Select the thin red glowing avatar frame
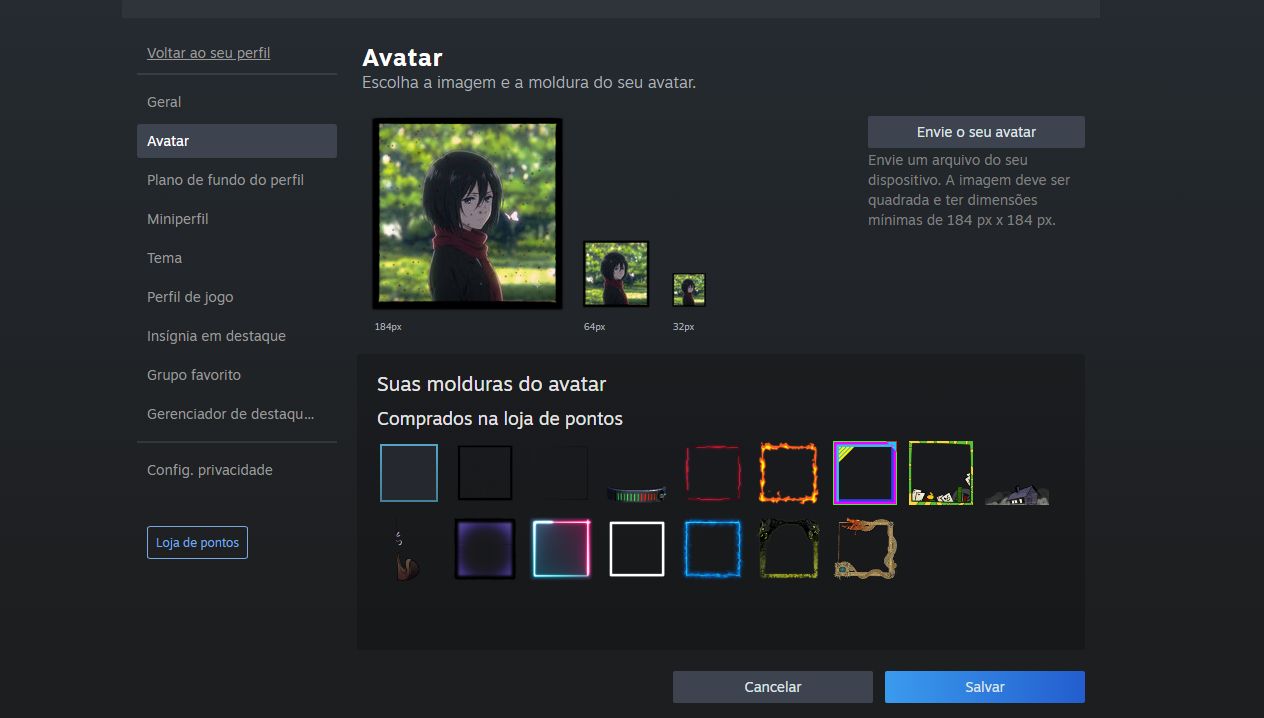The width and height of the screenshot is (1264, 718). (x=713, y=473)
